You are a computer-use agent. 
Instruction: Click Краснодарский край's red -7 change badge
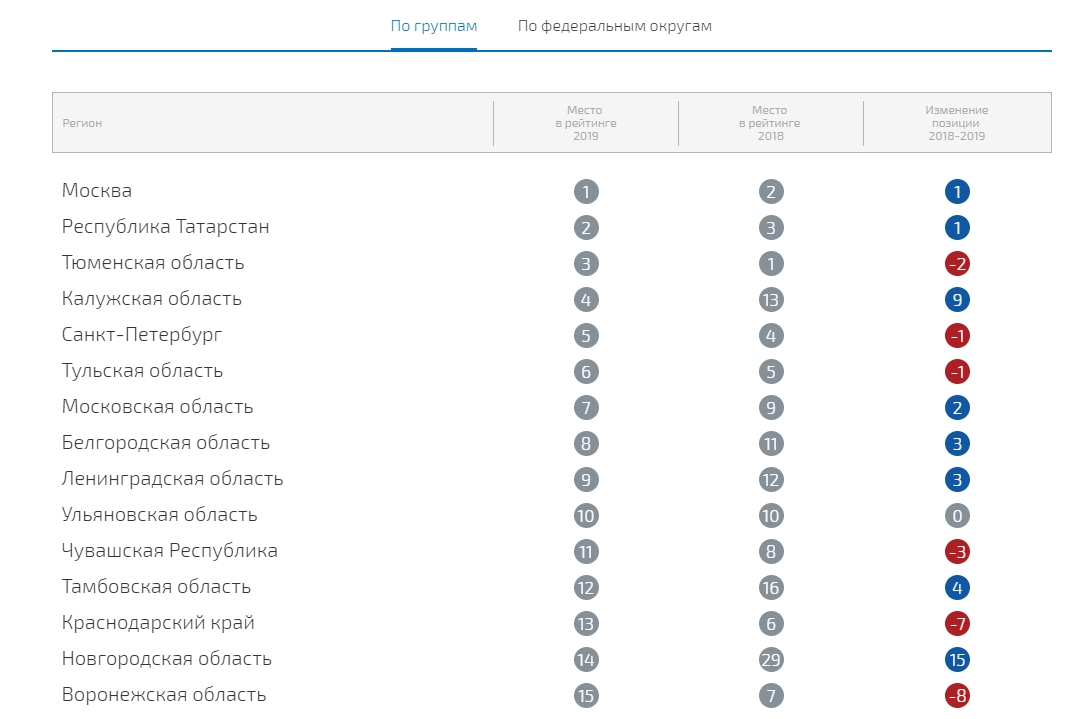[x=957, y=623]
